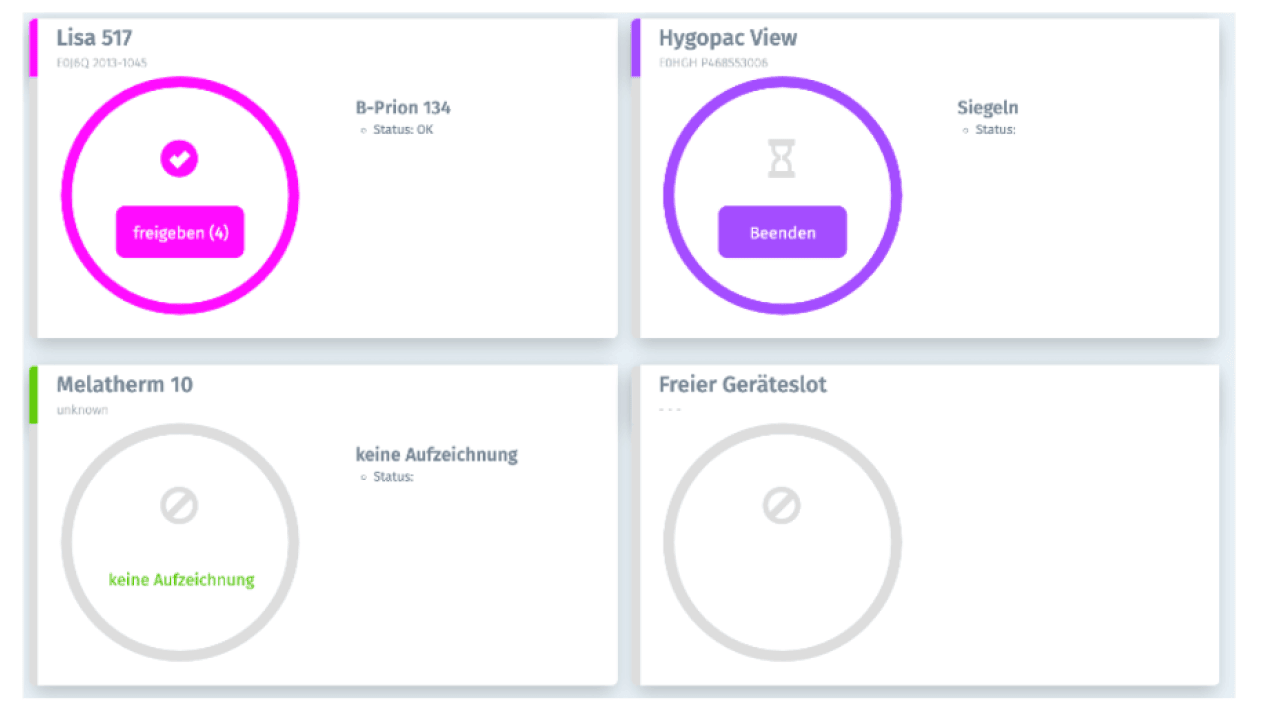This screenshot has height=720, width=1280.
Task: Select the Melatherm 10 title
Action: (124, 385)
